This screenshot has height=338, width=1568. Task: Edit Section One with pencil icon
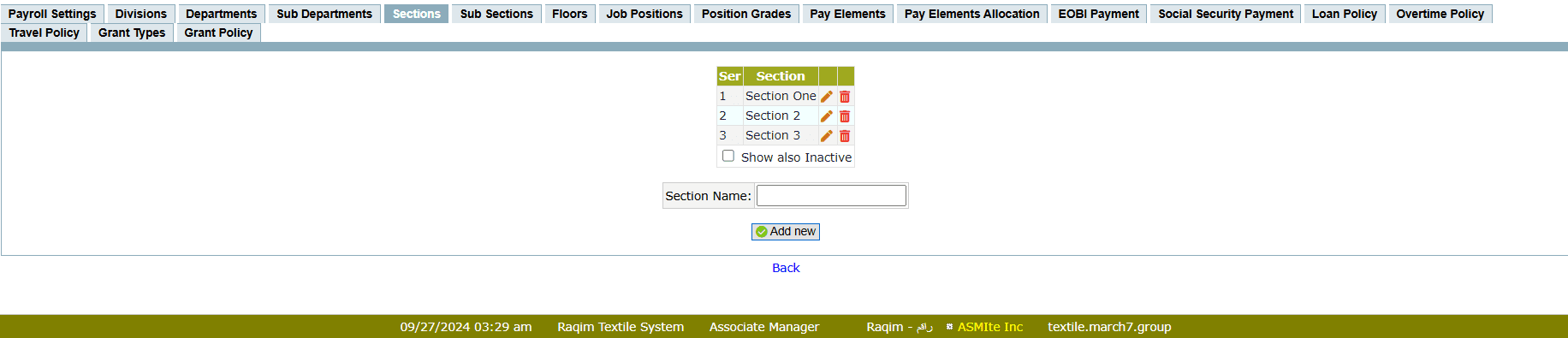pyautogui.click(x=827, y=97)
